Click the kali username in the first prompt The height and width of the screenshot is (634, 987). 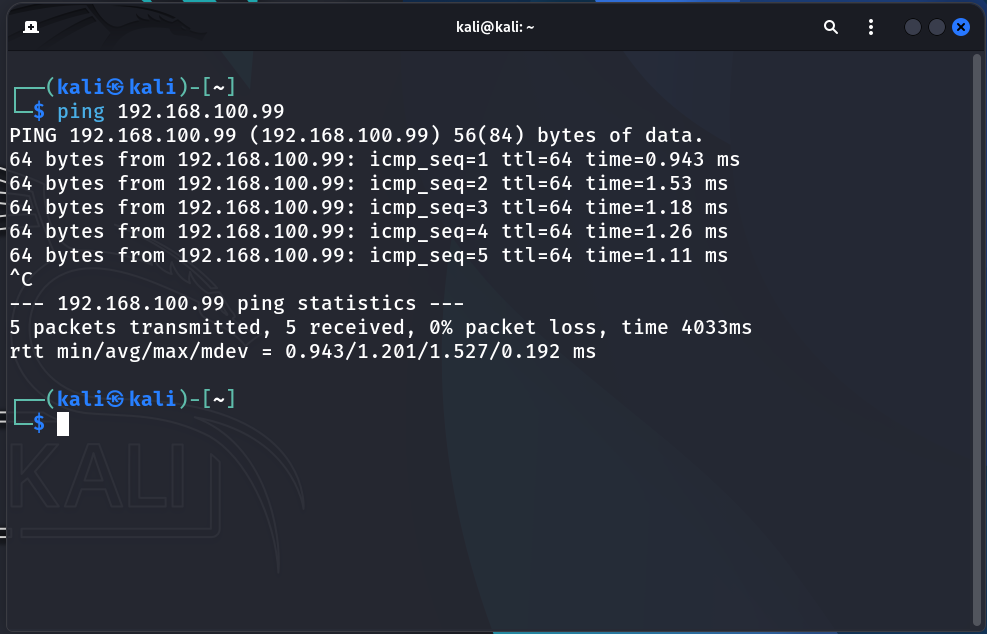80,87
